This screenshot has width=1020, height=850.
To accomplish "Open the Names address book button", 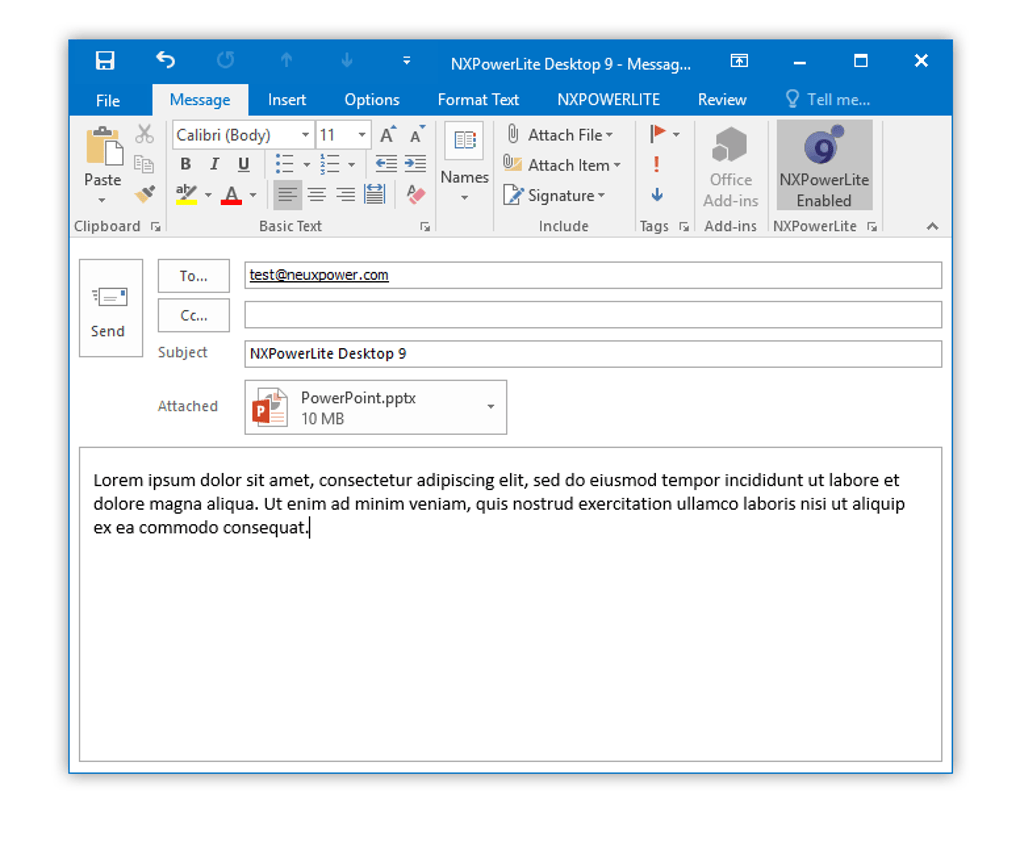I will pyautogui.click(x=464, y=163).
